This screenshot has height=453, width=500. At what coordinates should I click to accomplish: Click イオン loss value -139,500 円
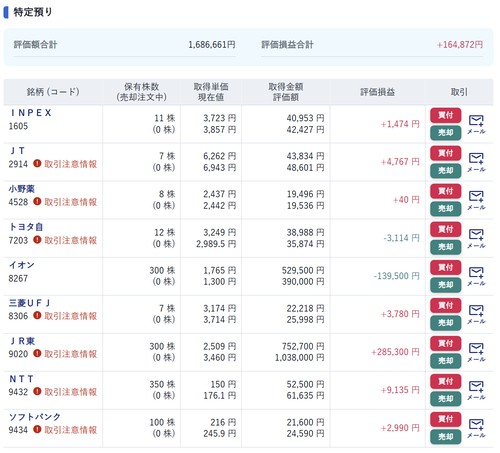396,276
